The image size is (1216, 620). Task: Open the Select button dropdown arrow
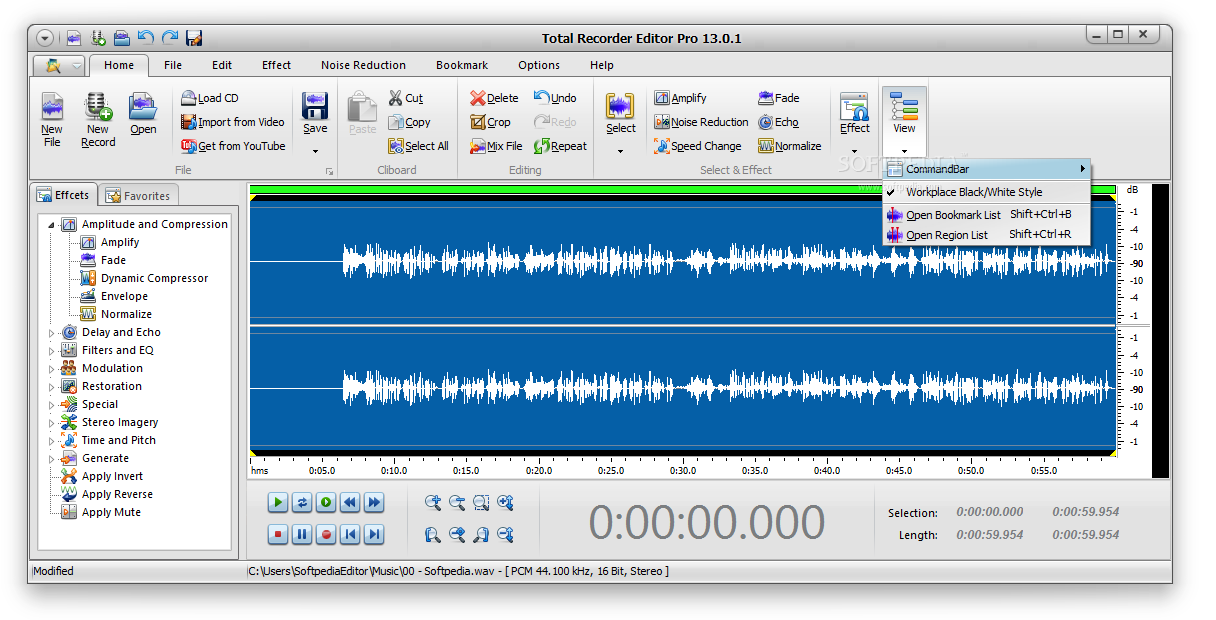(x=620, y=151)
